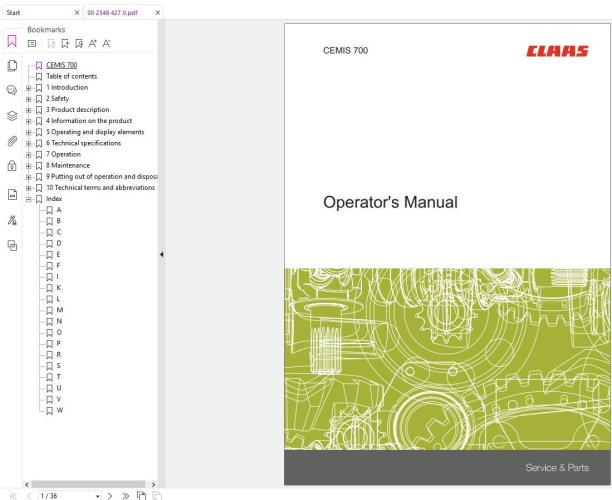Expand 6 Technical specifications bookmark
Screen dimensions: 612x500
(x=28, y=144)
